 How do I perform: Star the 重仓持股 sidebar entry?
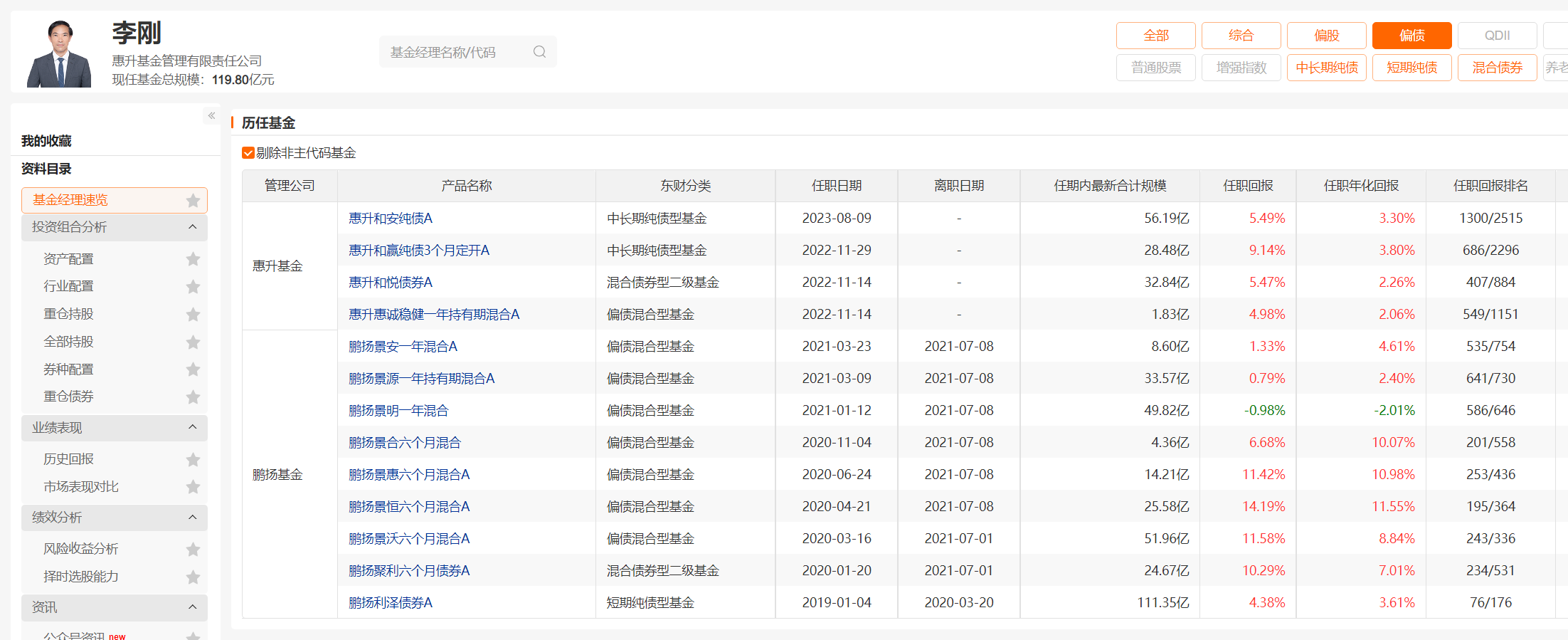point(193,315)
